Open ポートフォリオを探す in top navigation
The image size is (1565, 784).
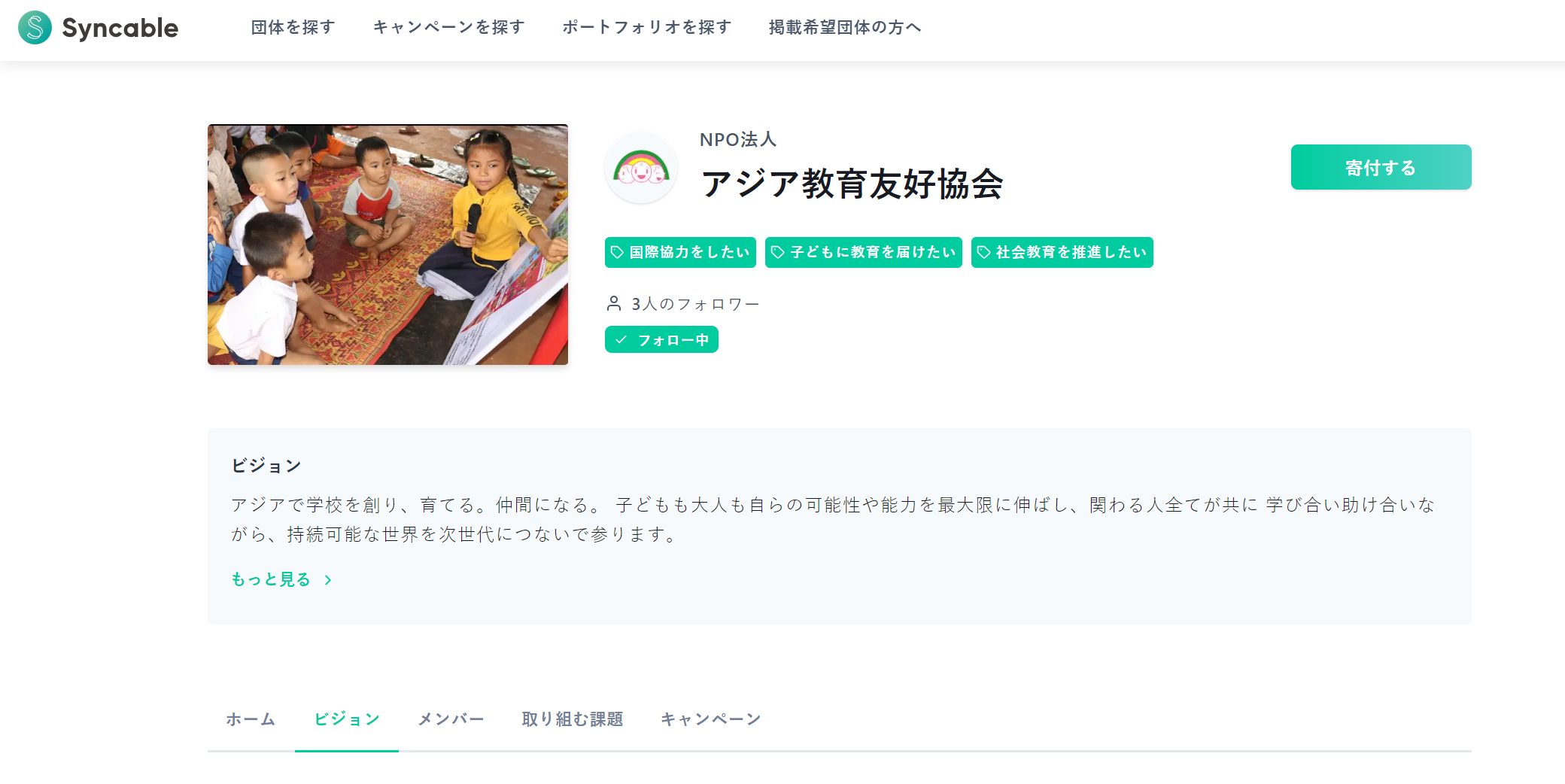(646, 28)
